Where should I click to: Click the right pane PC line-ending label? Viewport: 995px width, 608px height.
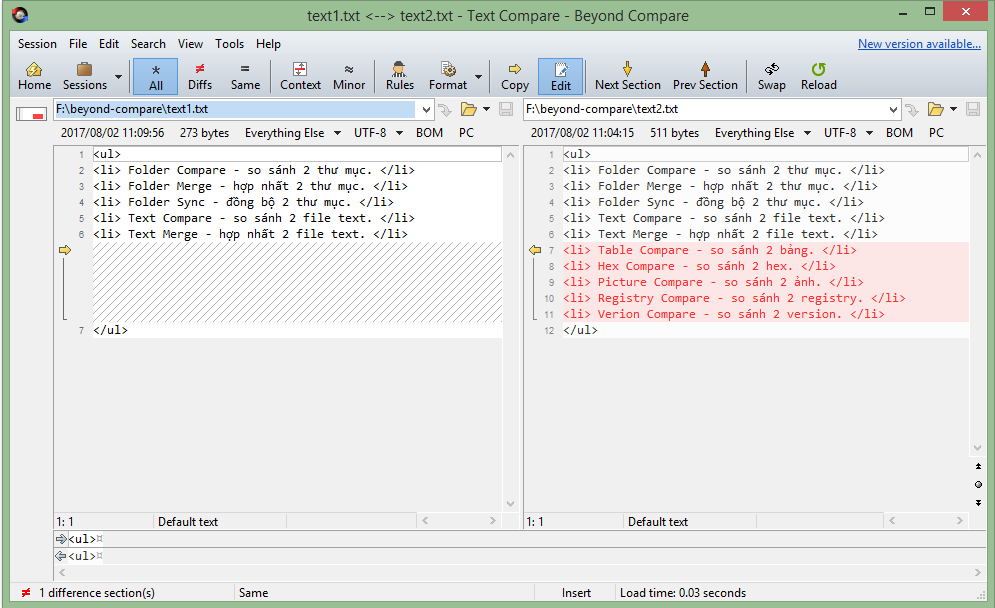[x=936, y=133]
